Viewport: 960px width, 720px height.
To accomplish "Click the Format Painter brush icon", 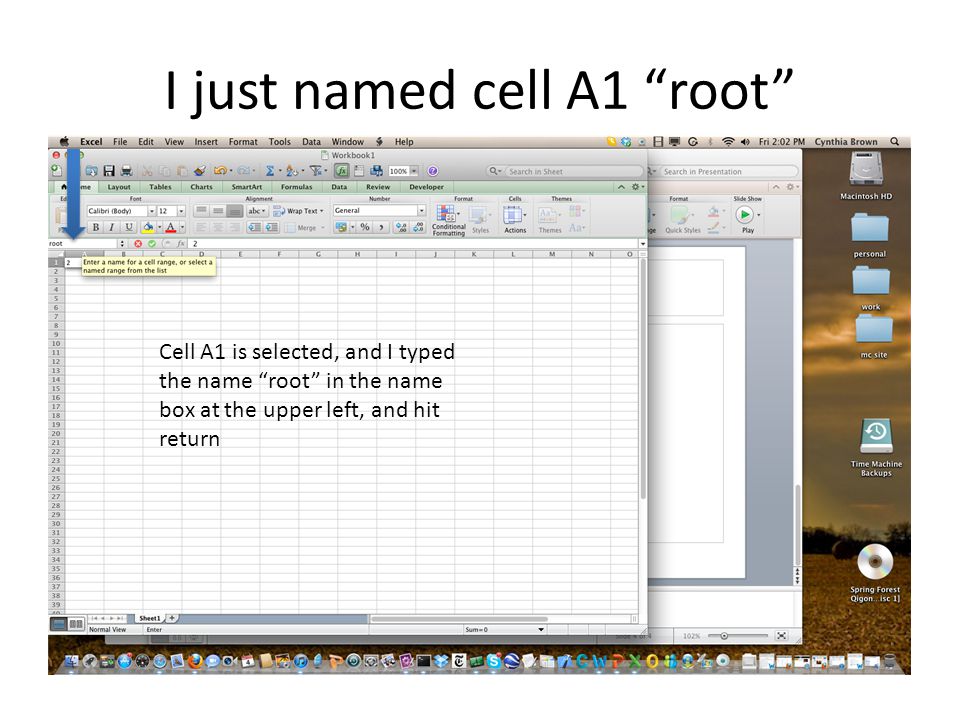I will tap(200, 171).
